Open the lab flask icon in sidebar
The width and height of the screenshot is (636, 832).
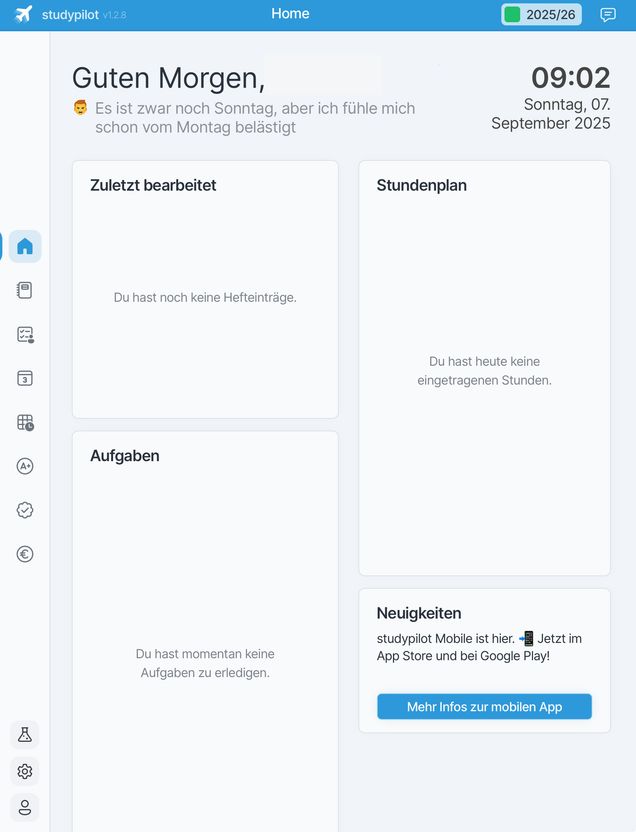[25, 735]
